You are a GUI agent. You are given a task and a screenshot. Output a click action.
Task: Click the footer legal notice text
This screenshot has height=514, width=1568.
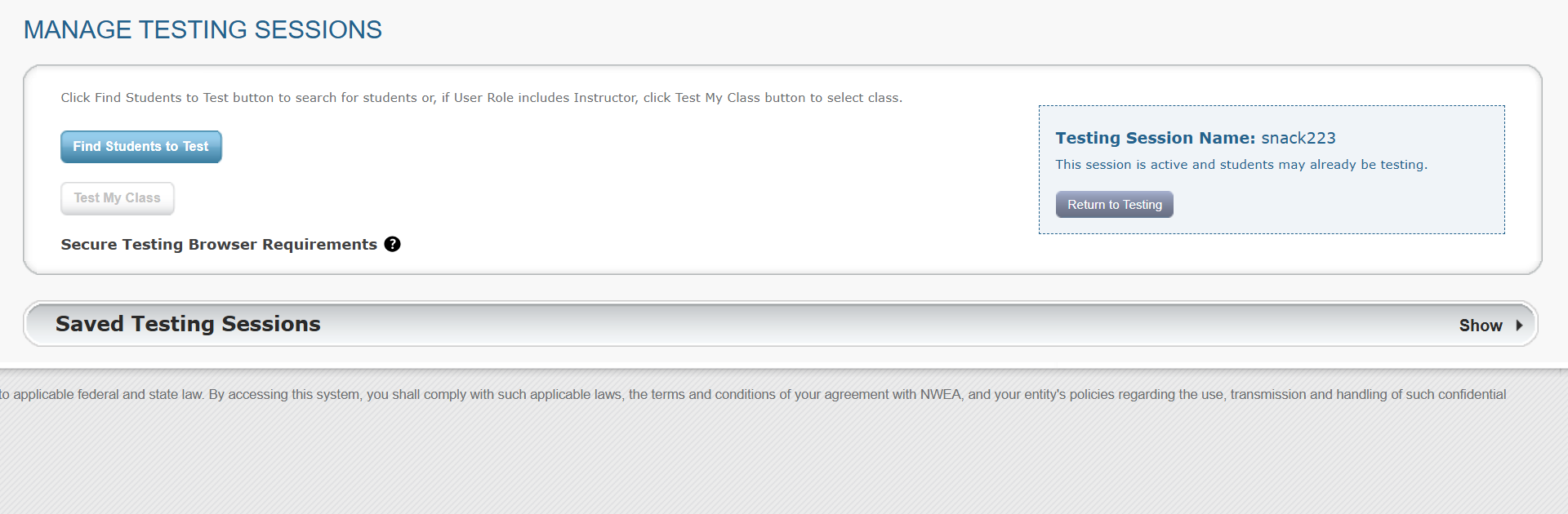pyautogui.click(x=753, y=395)
